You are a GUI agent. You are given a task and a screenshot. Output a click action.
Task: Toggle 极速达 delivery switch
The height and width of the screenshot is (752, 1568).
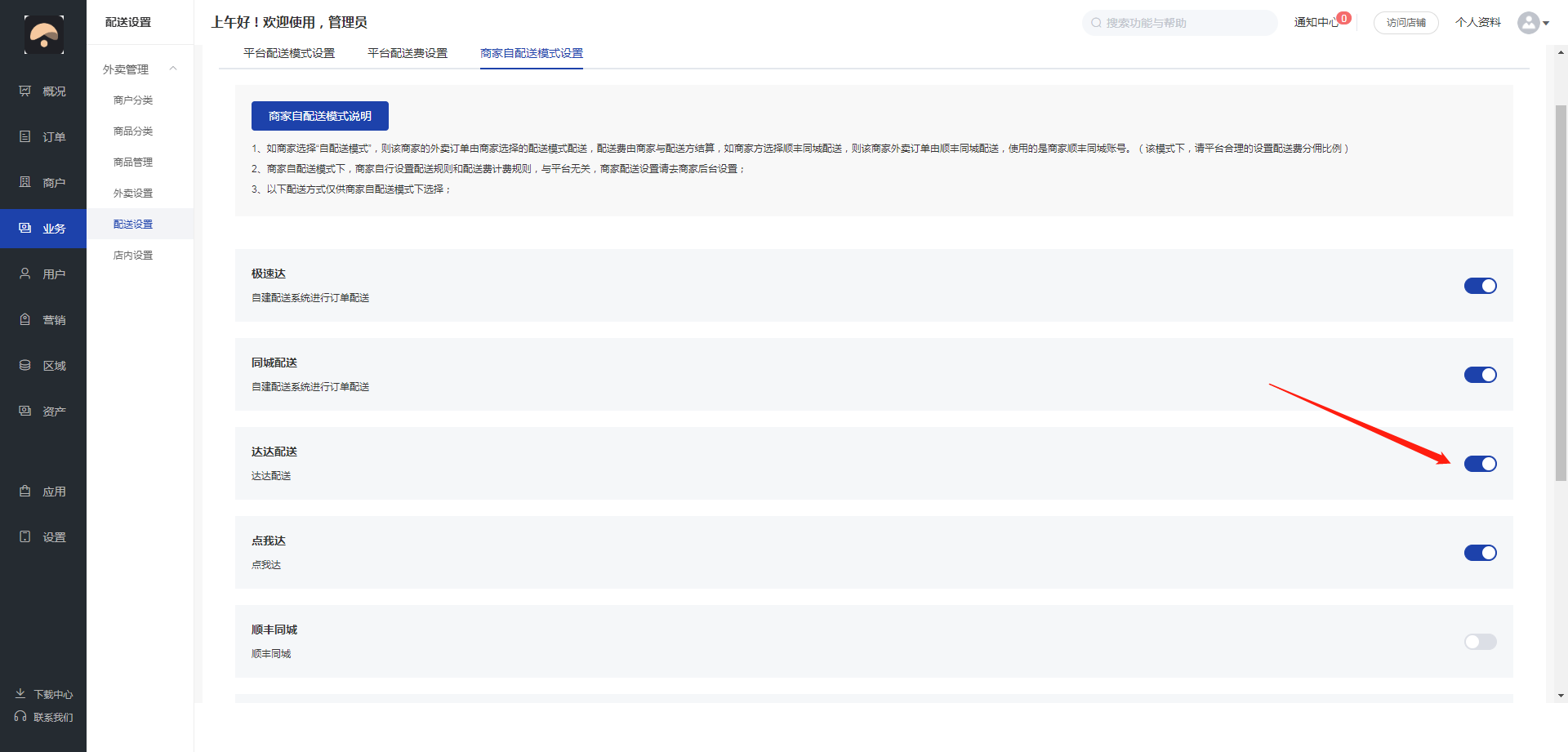[1480, 286]
